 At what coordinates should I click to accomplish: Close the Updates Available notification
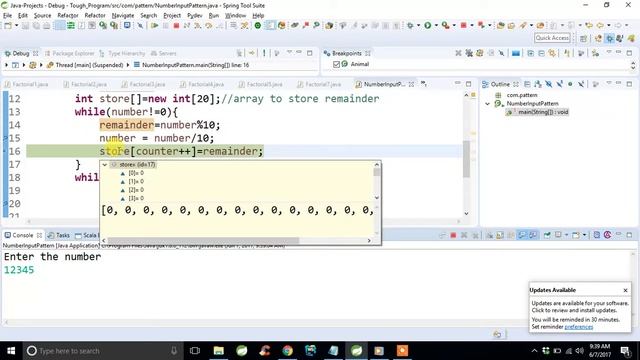coord(625,290)
